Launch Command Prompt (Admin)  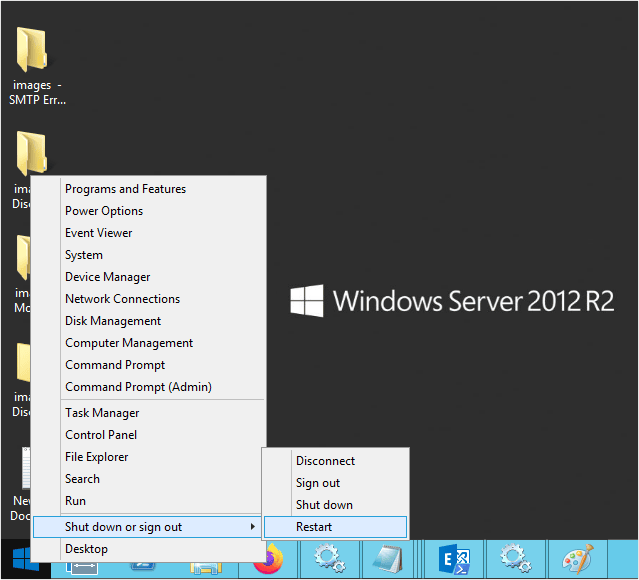pos(149,387)
